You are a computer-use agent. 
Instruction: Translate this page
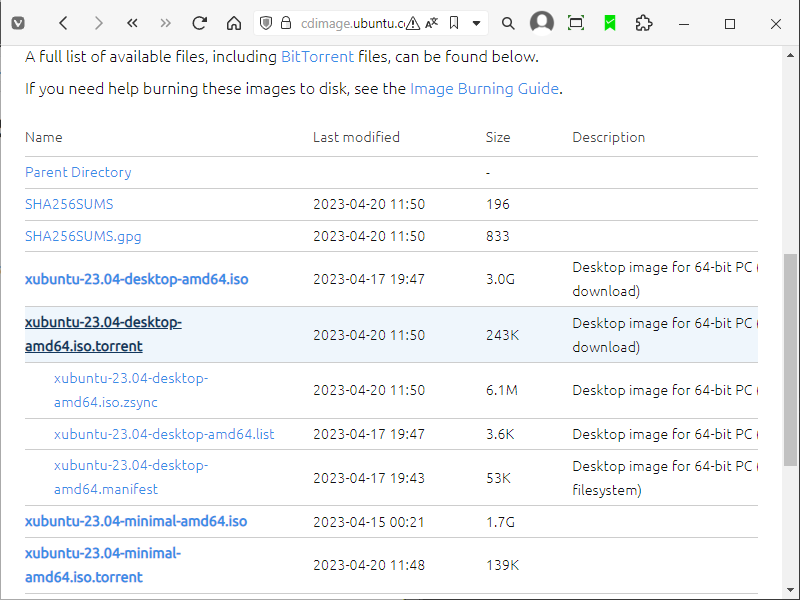(432, 23)
